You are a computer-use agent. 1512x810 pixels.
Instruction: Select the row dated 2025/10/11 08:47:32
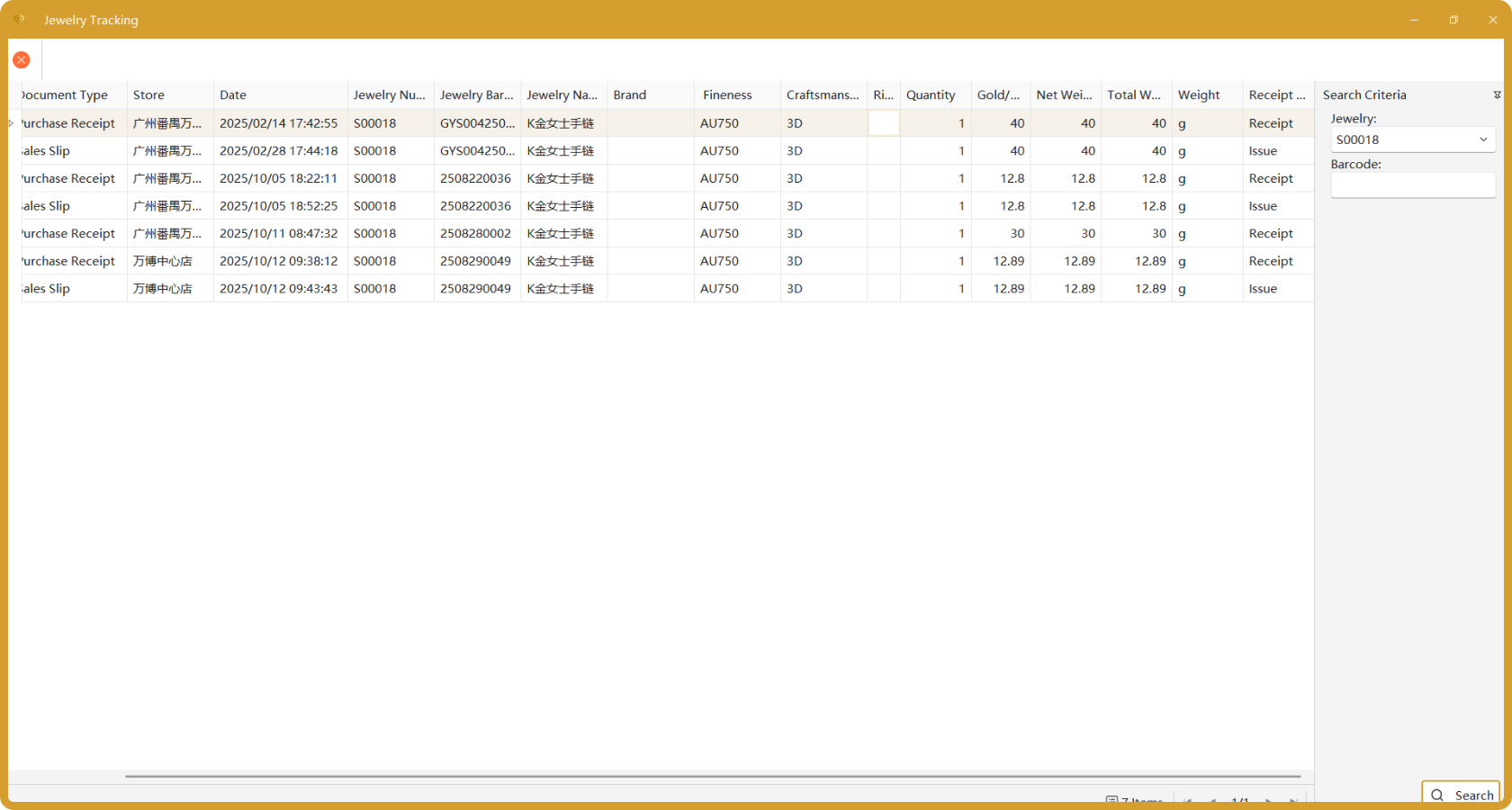pyautogui.click(x=278, y=233)
